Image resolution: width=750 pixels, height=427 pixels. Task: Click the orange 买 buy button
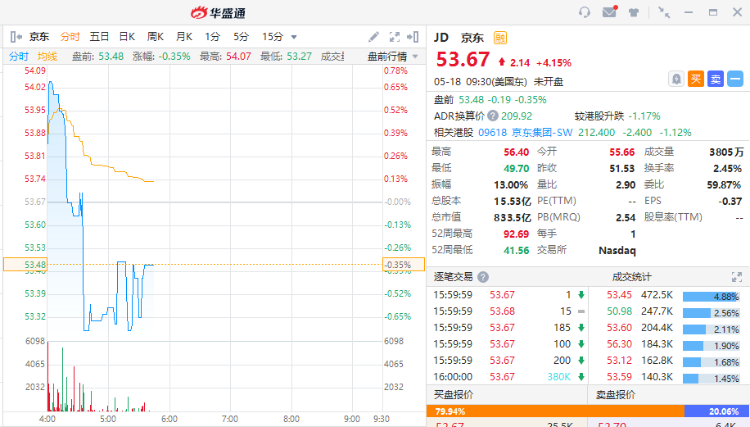[x=696, y=79]
